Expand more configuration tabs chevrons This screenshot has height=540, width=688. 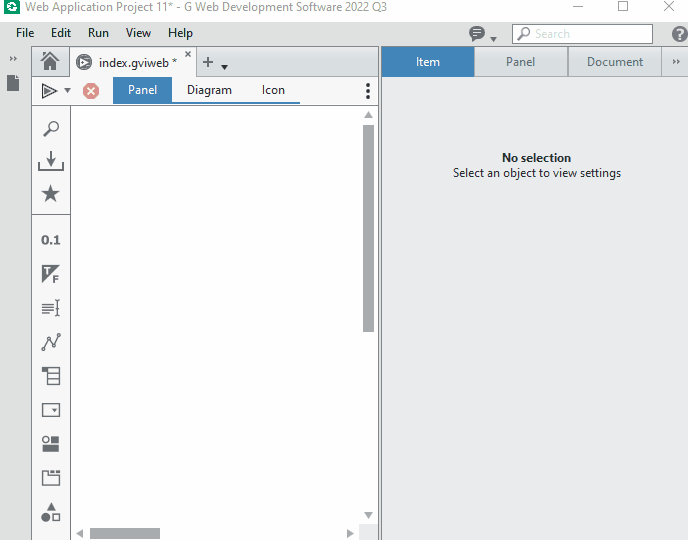coord(676,62)
